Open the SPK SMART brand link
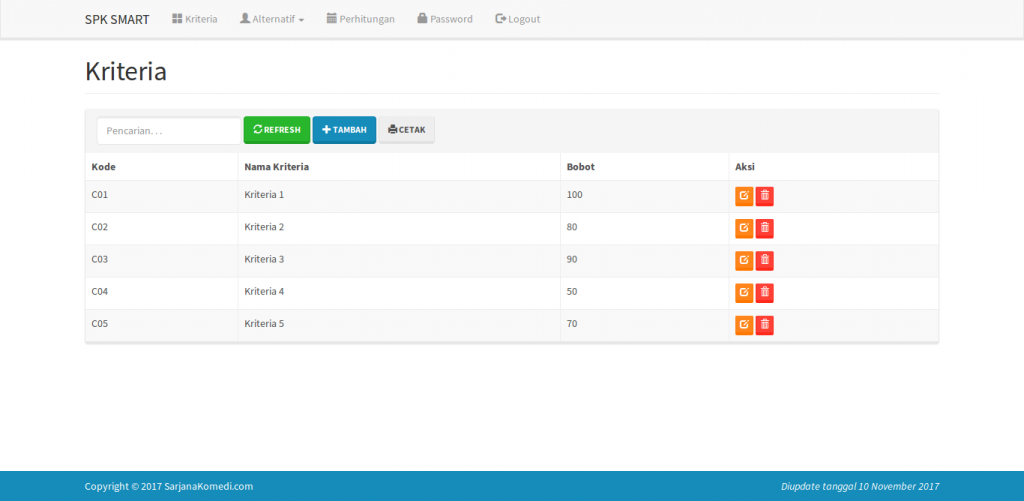 [x=117, y=20]
